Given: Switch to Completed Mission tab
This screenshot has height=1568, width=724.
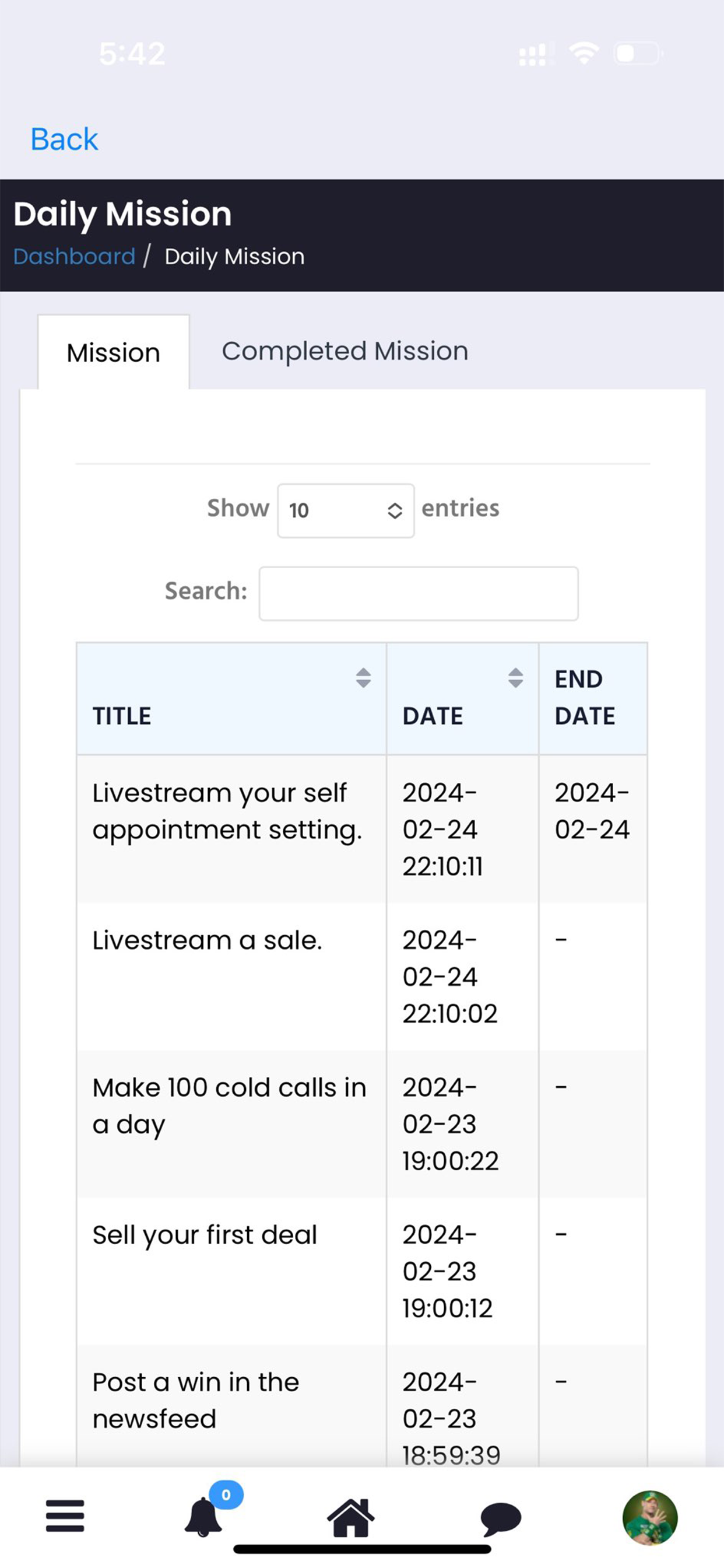Looking at the screenshot, I should click(345, 351).
